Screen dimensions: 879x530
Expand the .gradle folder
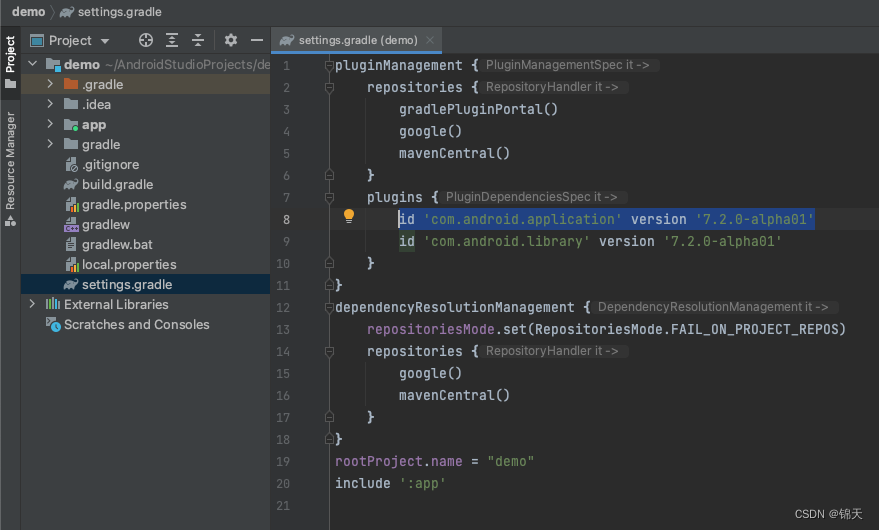[50, 84]
